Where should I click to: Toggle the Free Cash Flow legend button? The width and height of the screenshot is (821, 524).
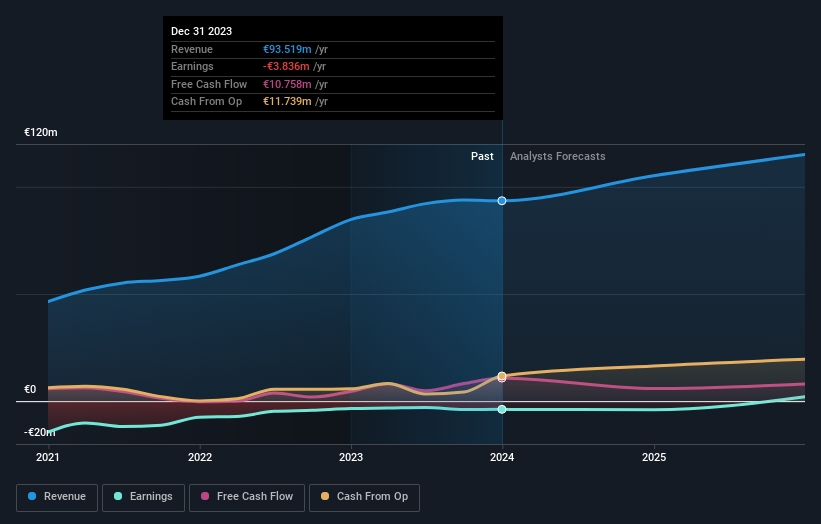247,497
